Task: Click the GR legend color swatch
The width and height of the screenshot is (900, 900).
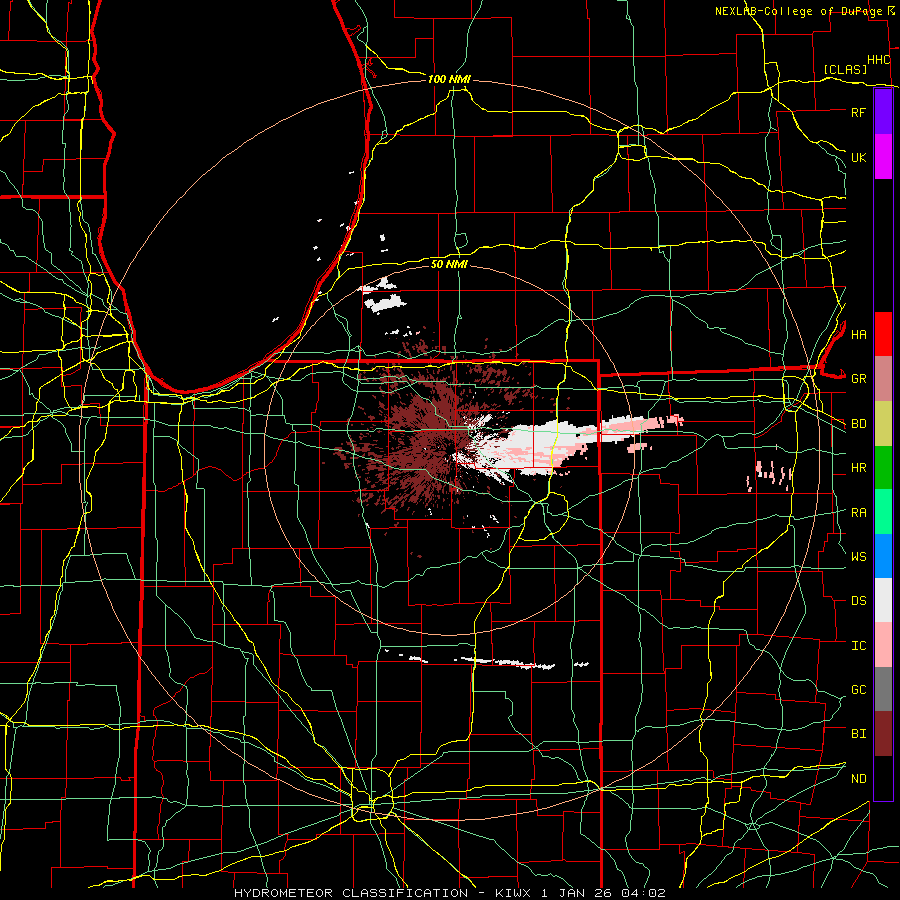Action: [883, 379]
